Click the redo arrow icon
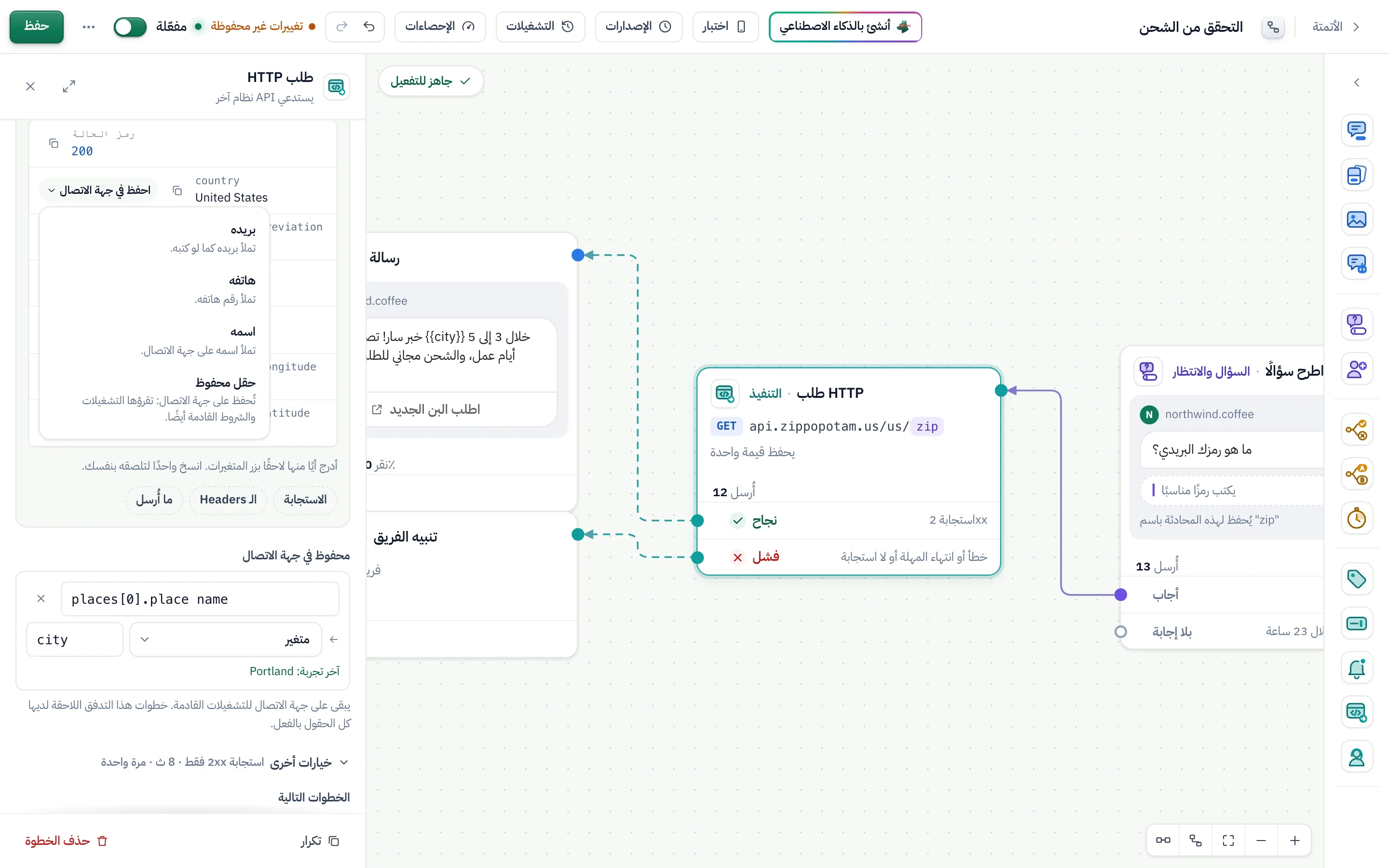This screenshot has height=868, width=1389. point(341,27)
